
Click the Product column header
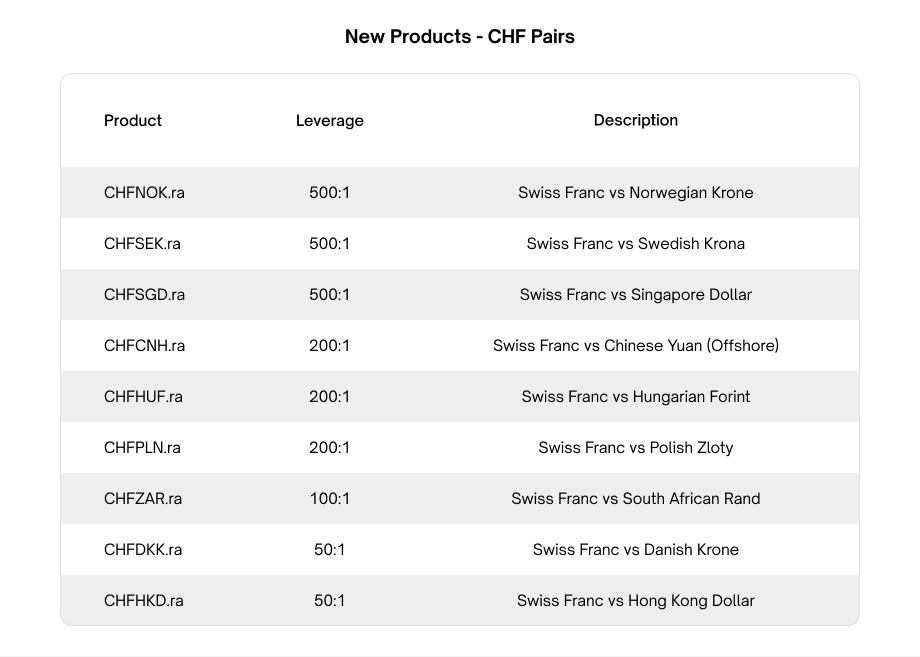[x=133, y=120]
